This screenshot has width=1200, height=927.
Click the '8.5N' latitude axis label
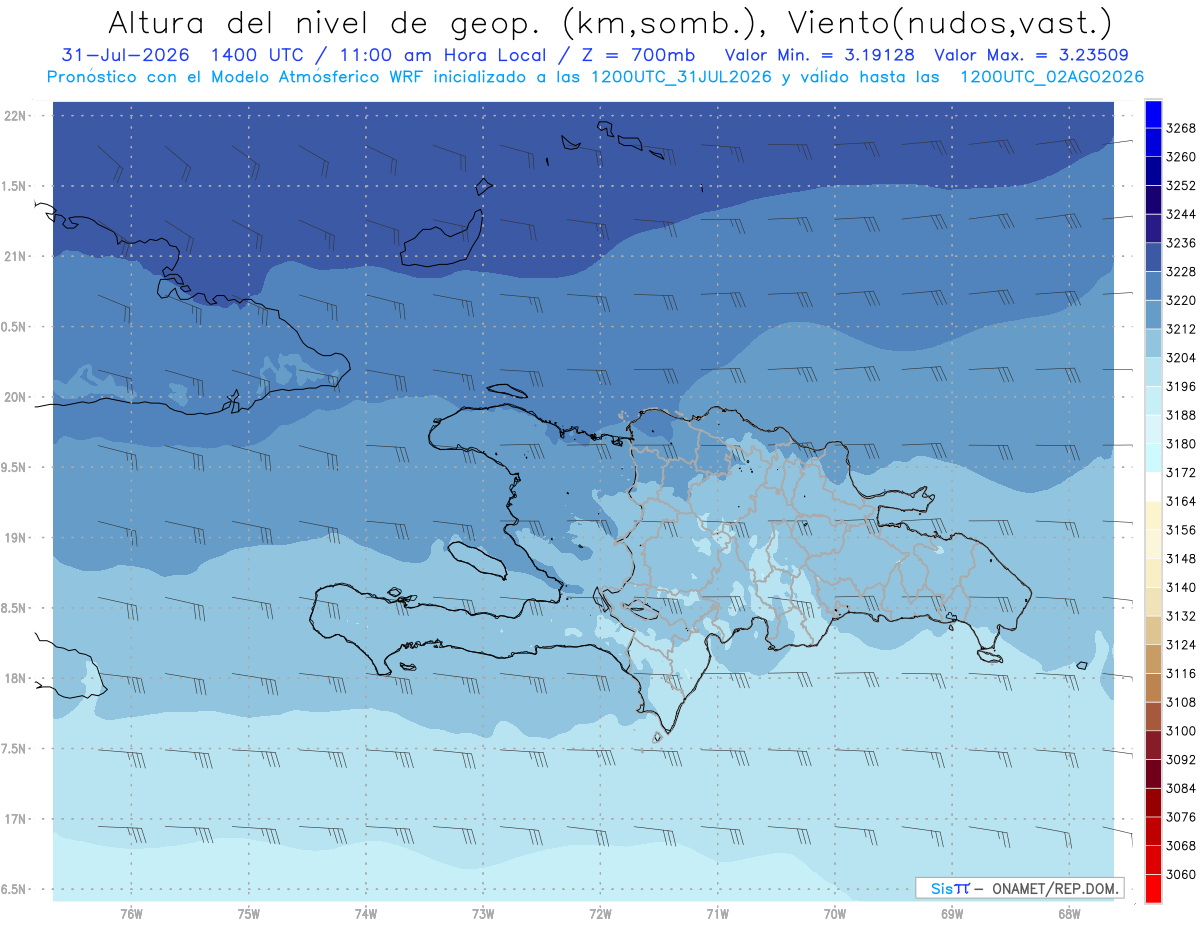pyautogui.click(x=15, y=608)
